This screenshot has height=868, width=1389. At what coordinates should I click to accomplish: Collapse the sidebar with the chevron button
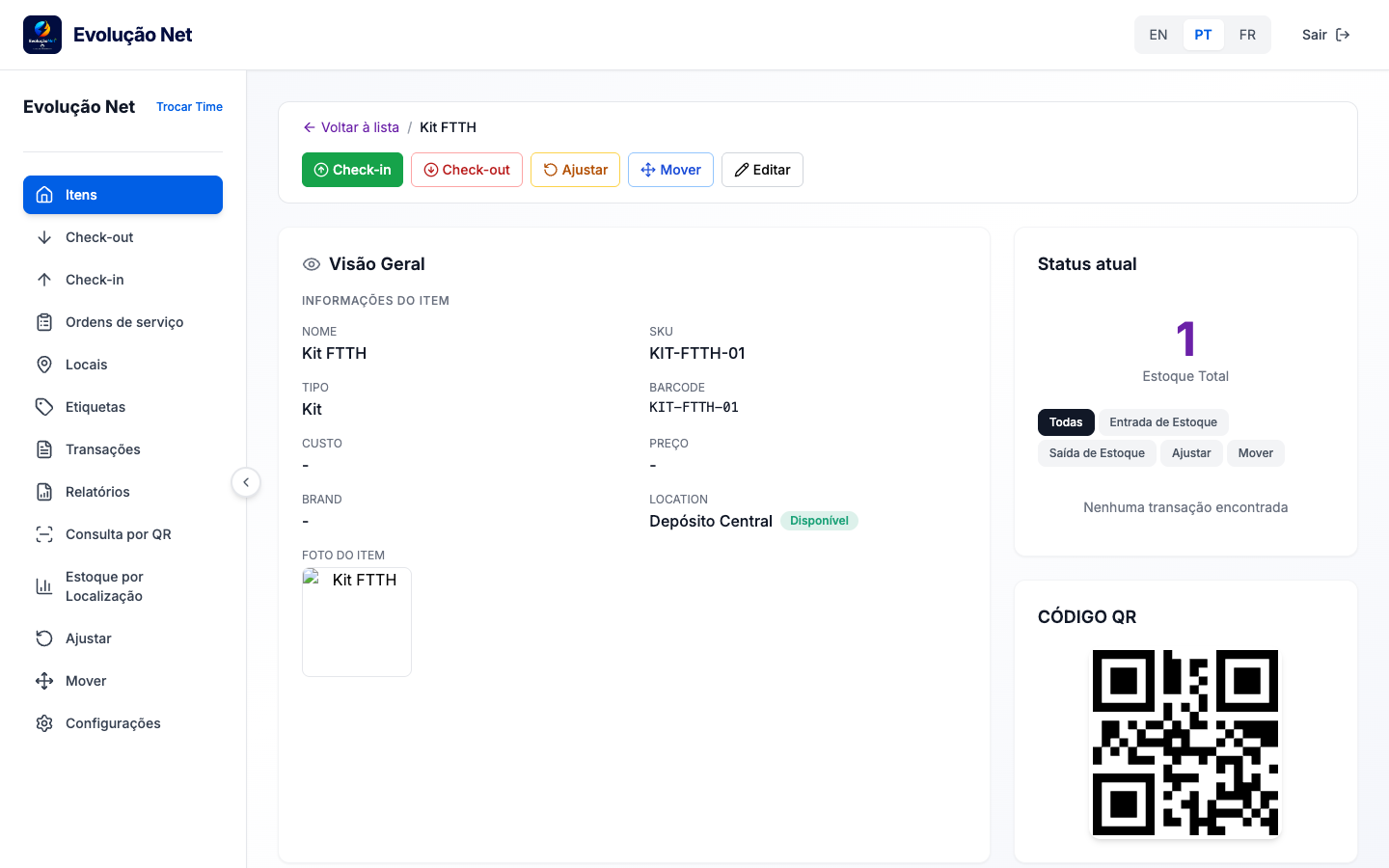(x=246, y=482)
